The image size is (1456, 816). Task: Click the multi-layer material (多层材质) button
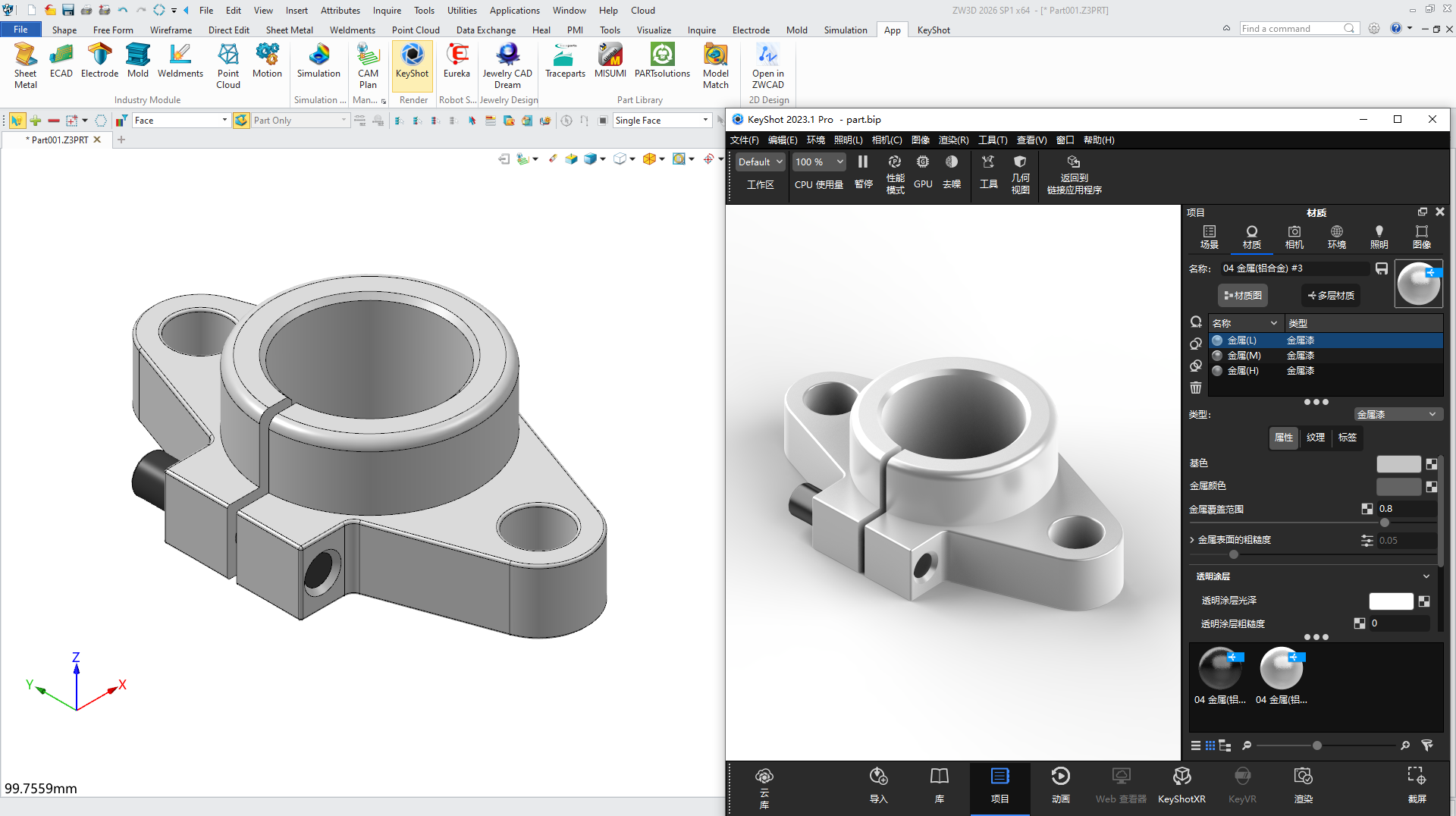pyautogui.click(x=1331, y=295)
